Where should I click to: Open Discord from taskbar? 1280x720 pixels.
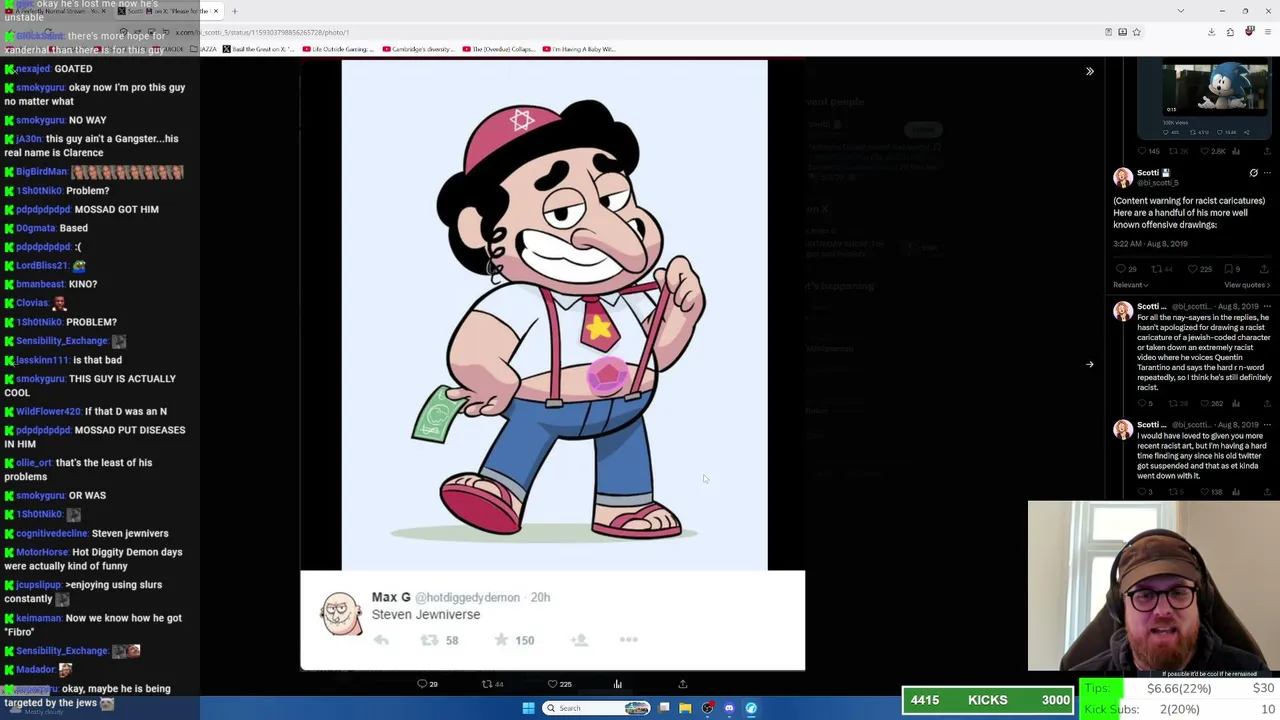(x=729, y=708)
